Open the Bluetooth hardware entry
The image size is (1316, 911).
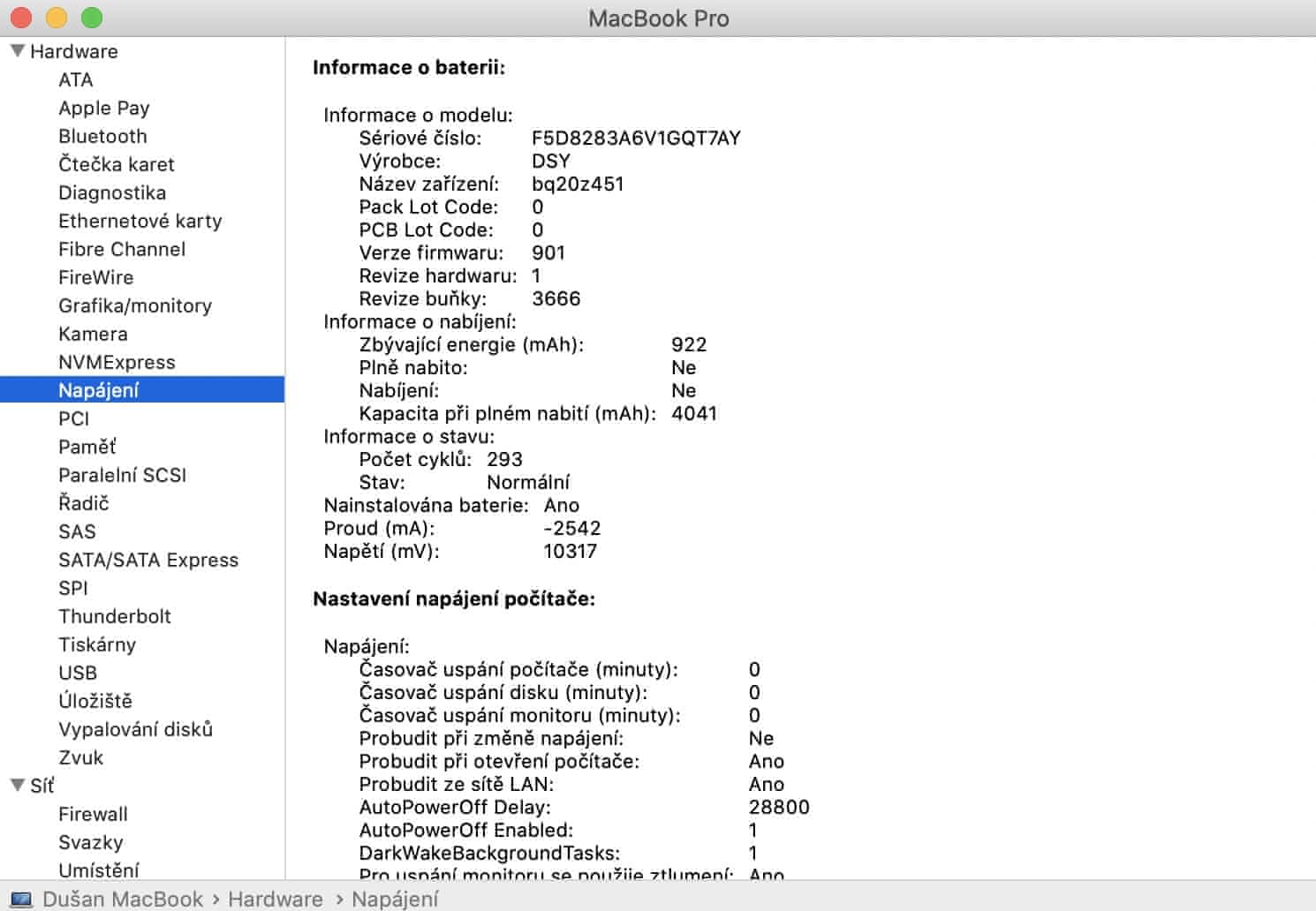102,136
